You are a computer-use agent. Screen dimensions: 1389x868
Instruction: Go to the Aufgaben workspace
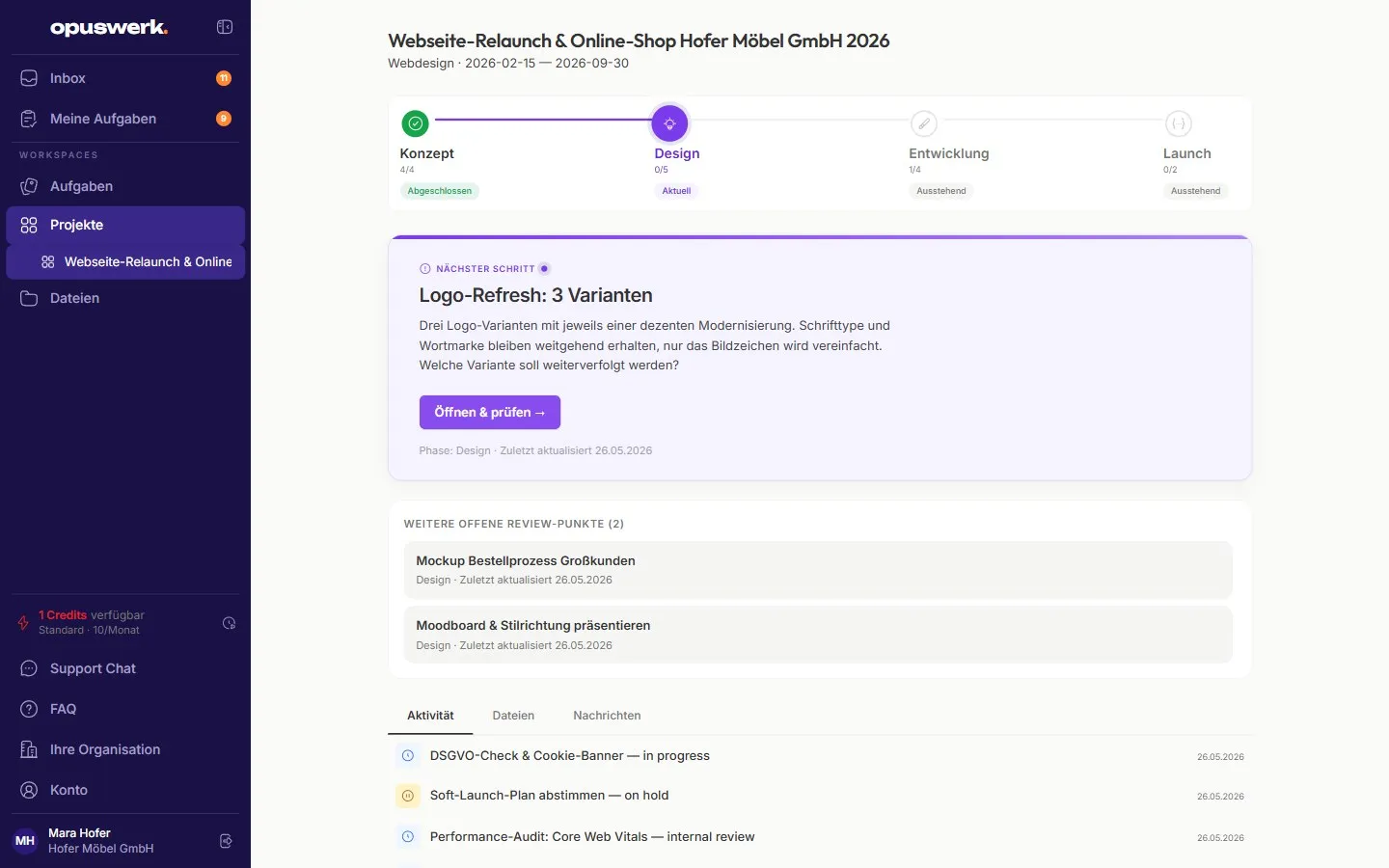(x=125, y=186)
